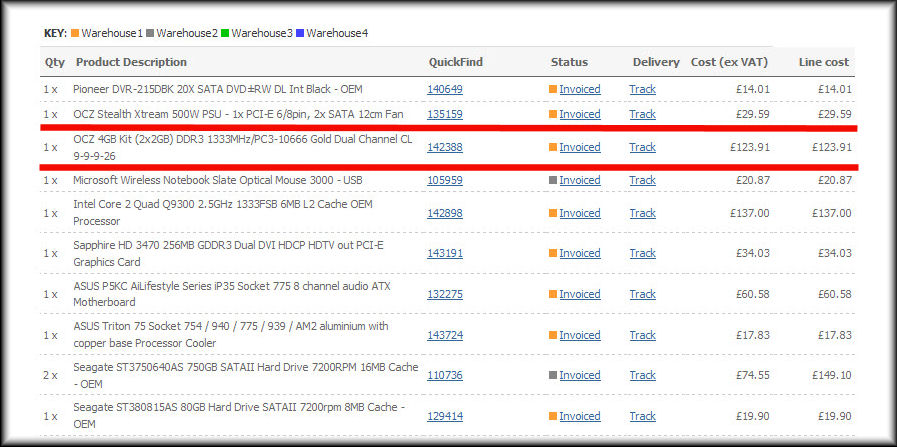Track delivery of Microsoft Wireless Mouse
The width and height of the screenshot is (897, 447).
coord(642,180)
